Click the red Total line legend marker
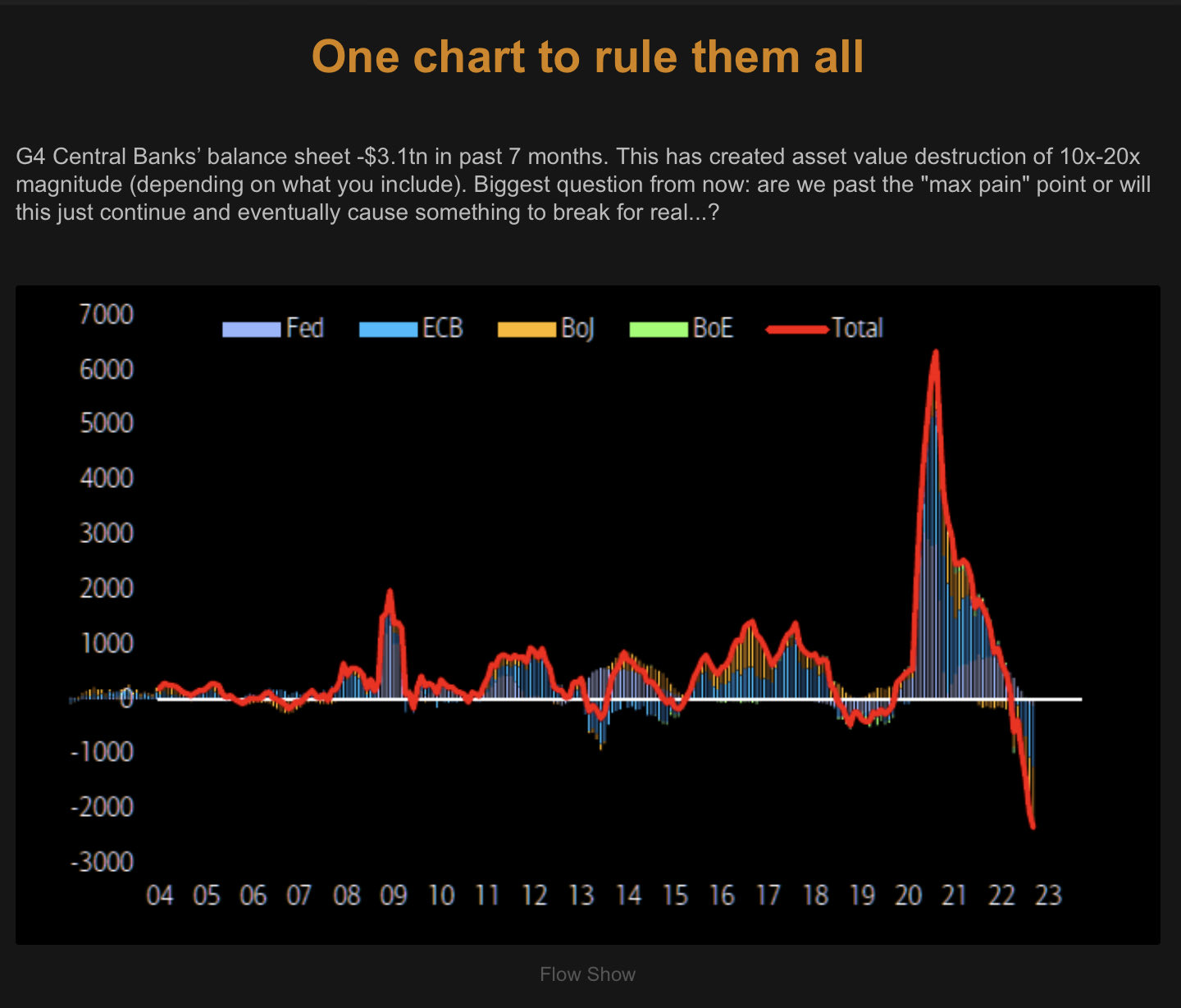The width and height of the screenshot is (1181, 1008). click(797, 329)
